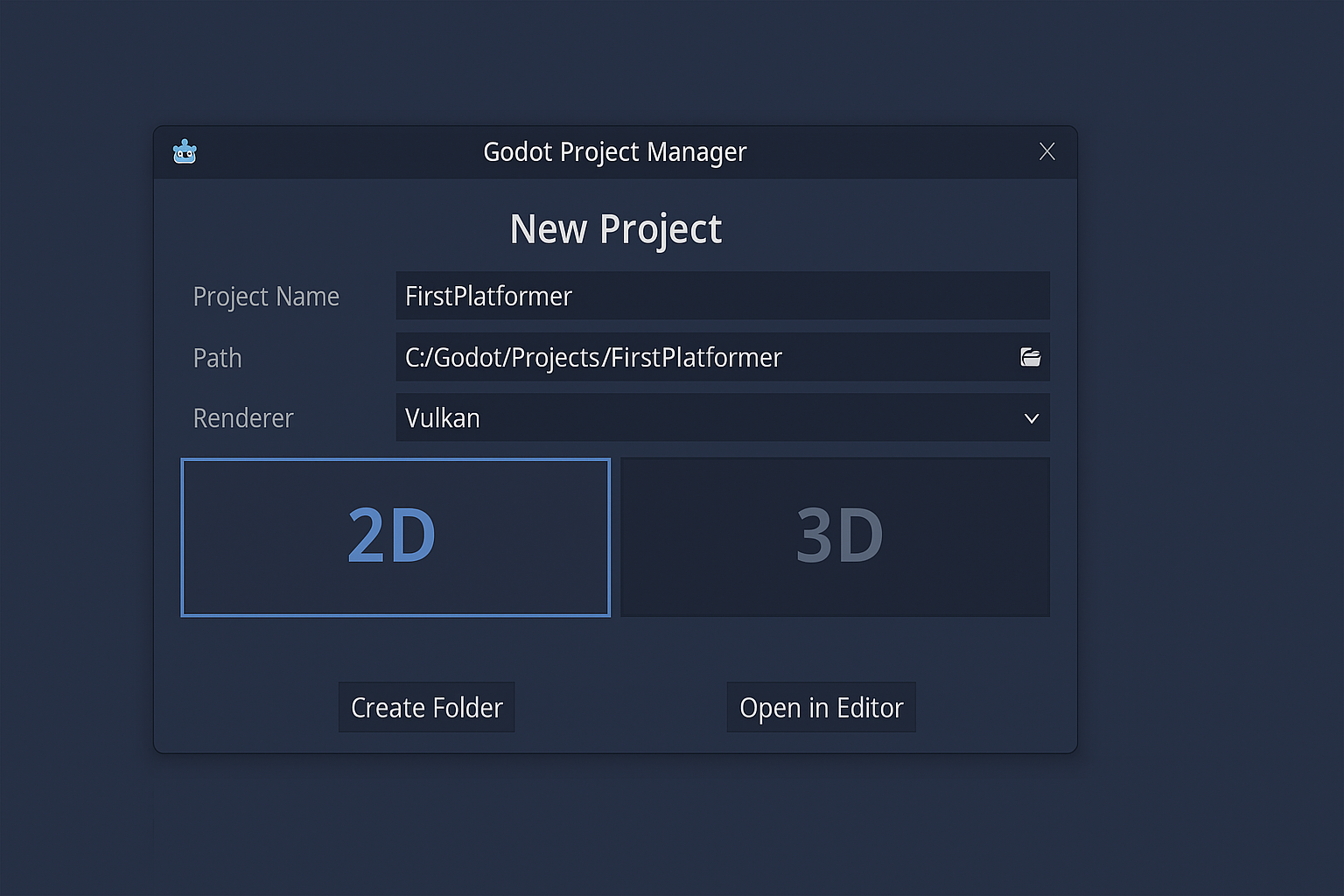Click the Godot robot icon in title bar

(x=185, y=151)
